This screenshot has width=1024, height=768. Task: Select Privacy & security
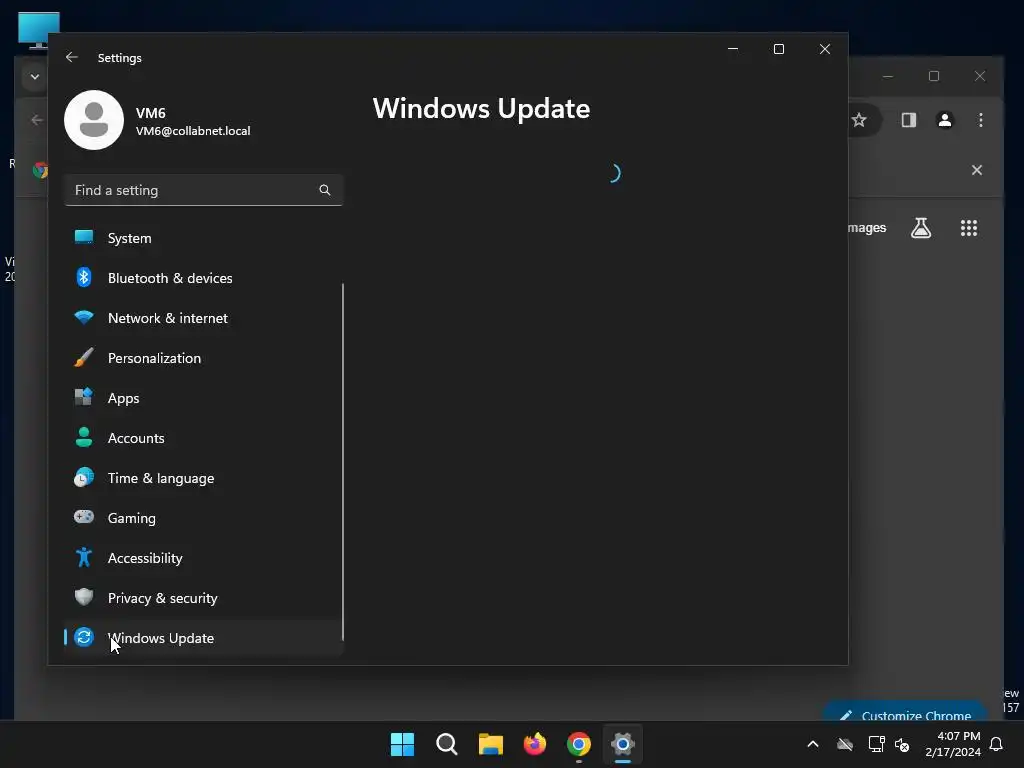(204, 598)
